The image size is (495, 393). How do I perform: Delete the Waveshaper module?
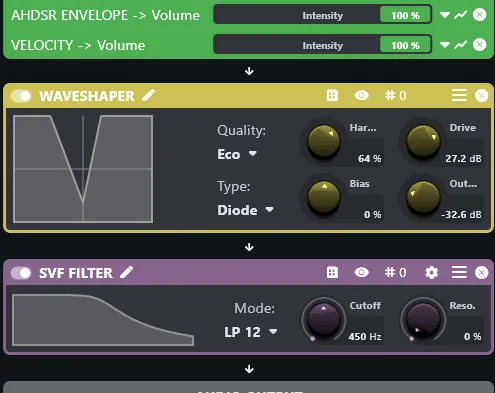coord(481,96)
